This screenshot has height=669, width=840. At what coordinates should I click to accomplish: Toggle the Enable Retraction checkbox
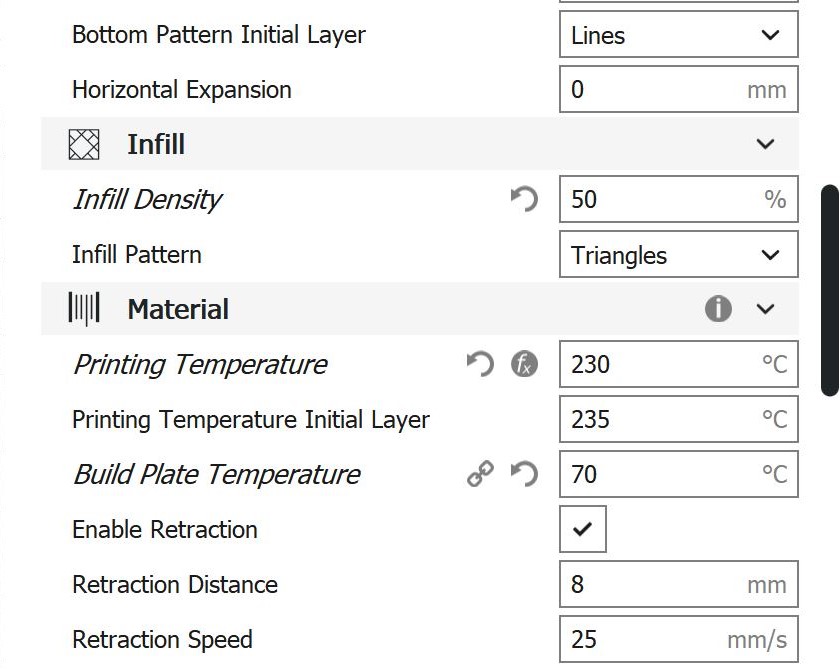[x=583, y=529]
